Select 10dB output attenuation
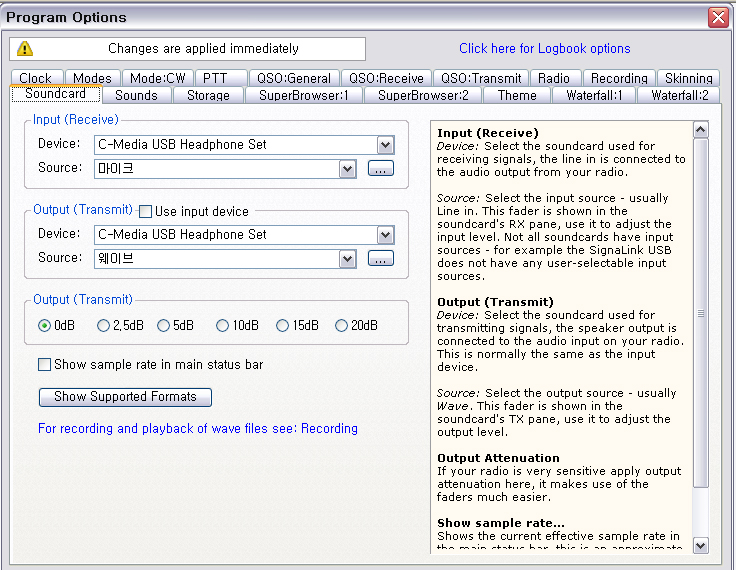The width and height of the screenshot is (736, 570). [x=223, y=326]
